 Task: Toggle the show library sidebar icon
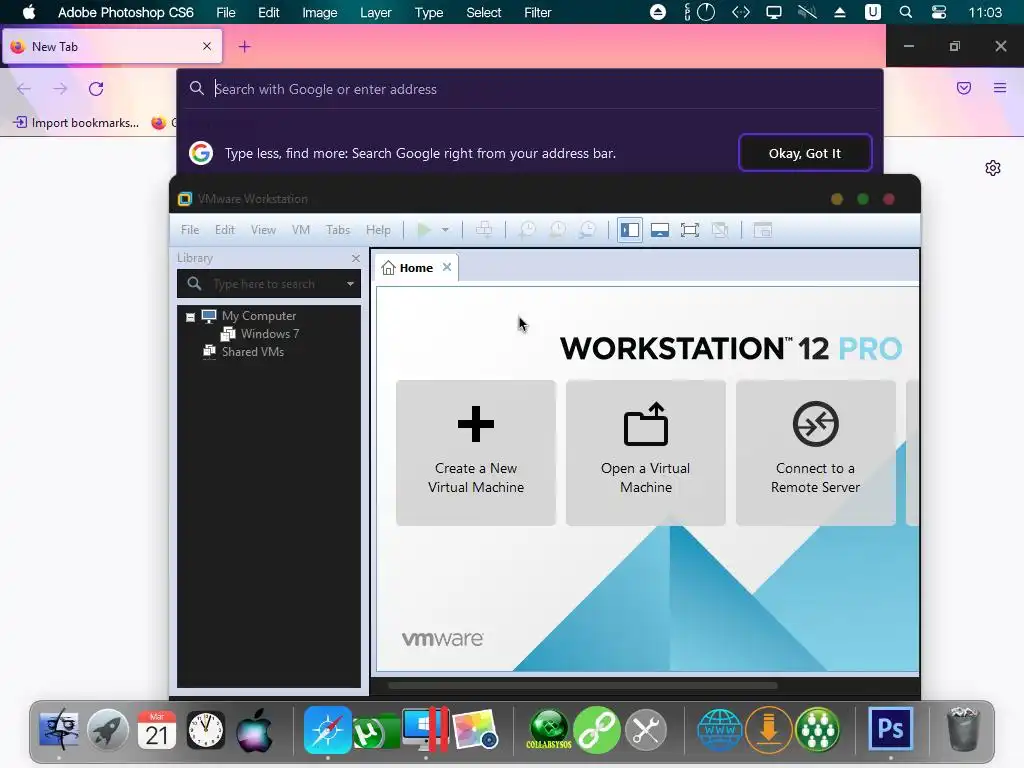[630, 230]
